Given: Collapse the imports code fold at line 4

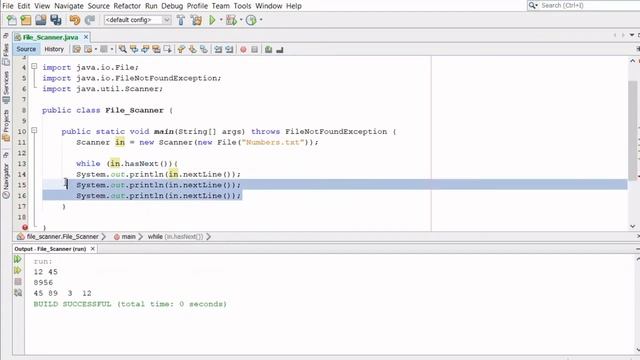Looking at the screenshot, I should point(34,66).
